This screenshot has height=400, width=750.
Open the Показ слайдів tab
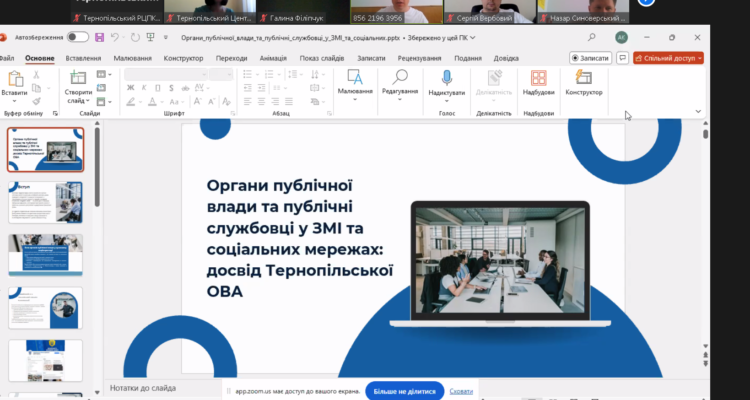pos(322,58)
